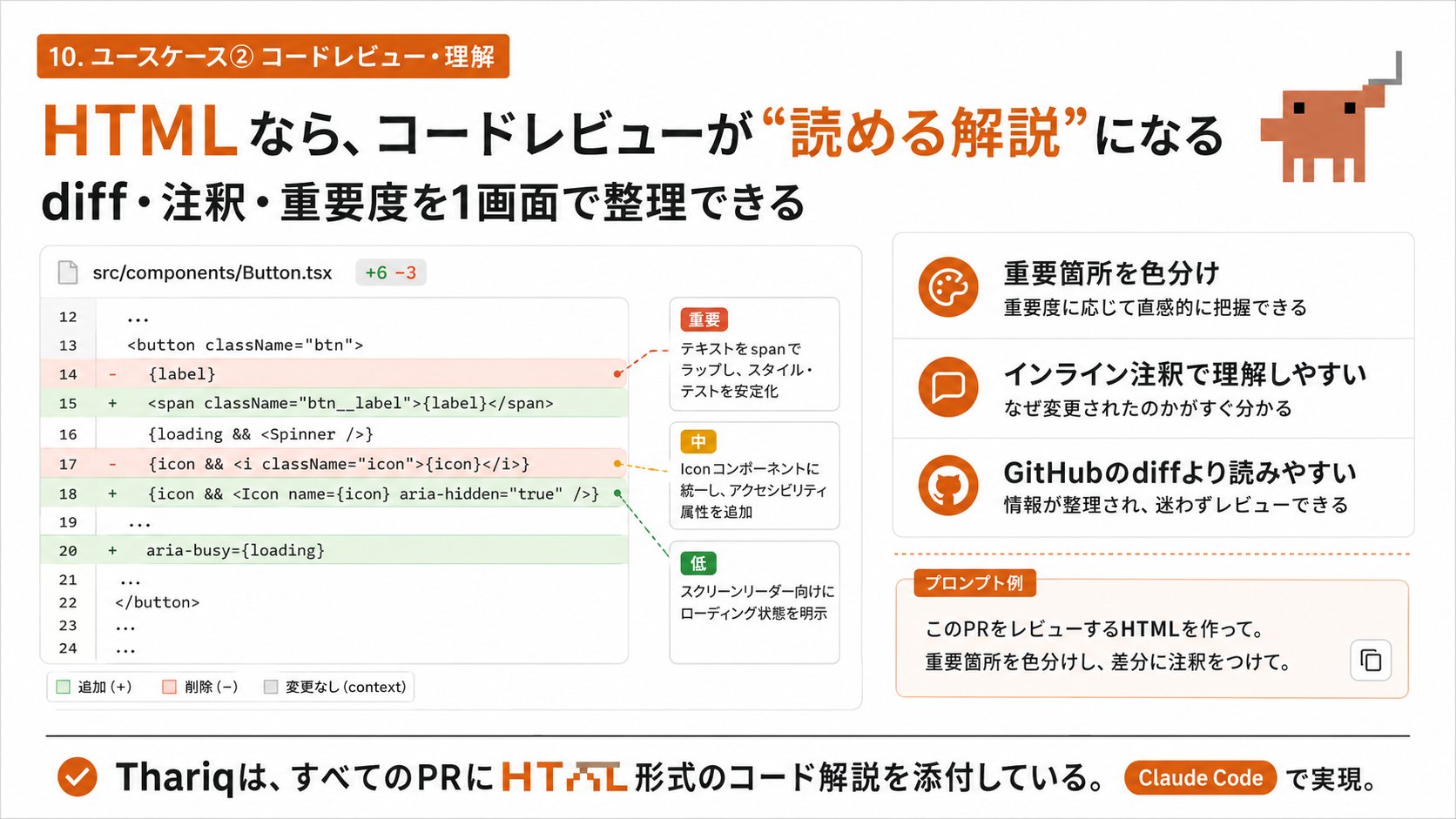Click the orange title text “読める解説”
This screenshot has width=1456, height=819.
click(925, 132)
